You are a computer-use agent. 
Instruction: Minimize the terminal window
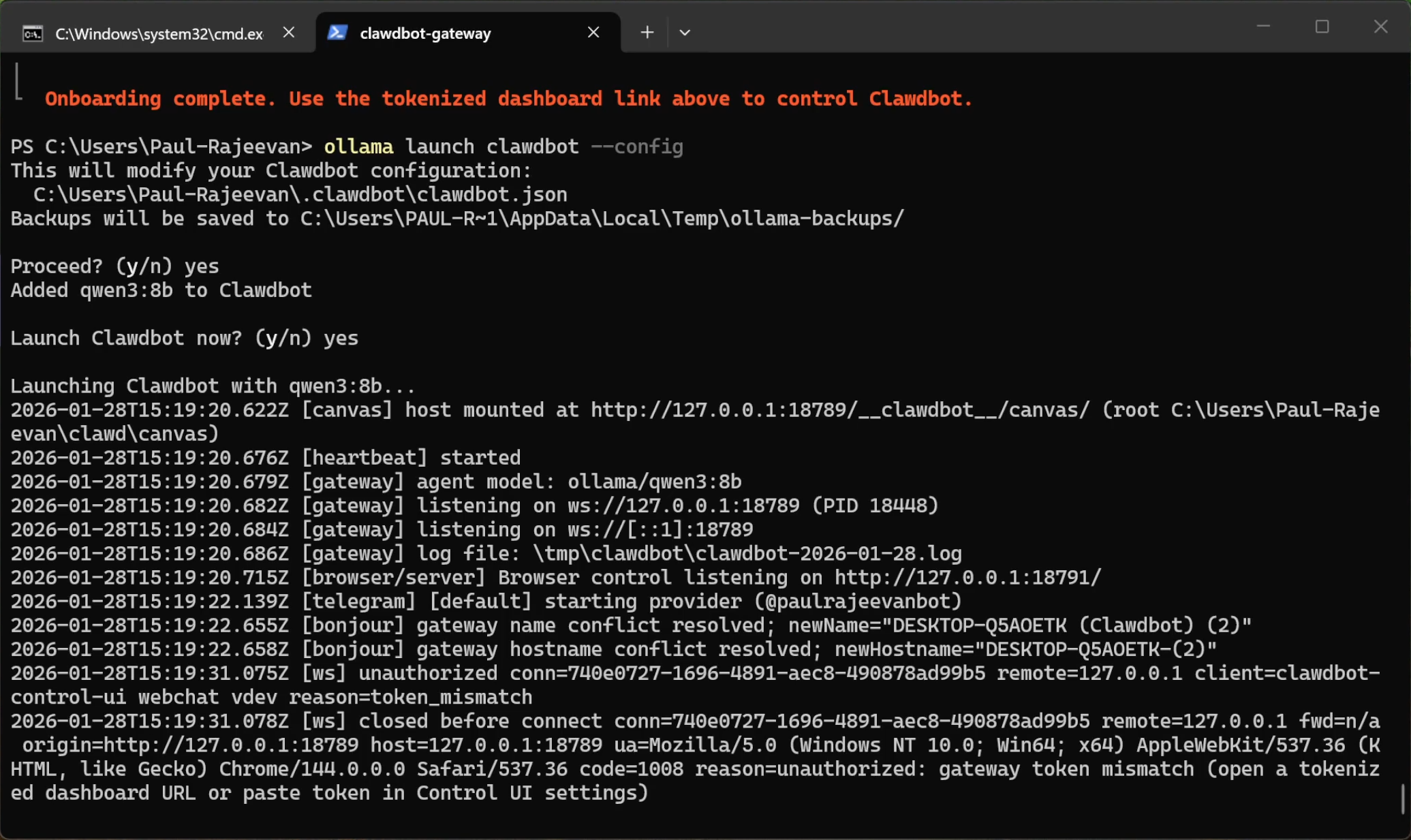pyautogui.click(x=1263, y=27)
